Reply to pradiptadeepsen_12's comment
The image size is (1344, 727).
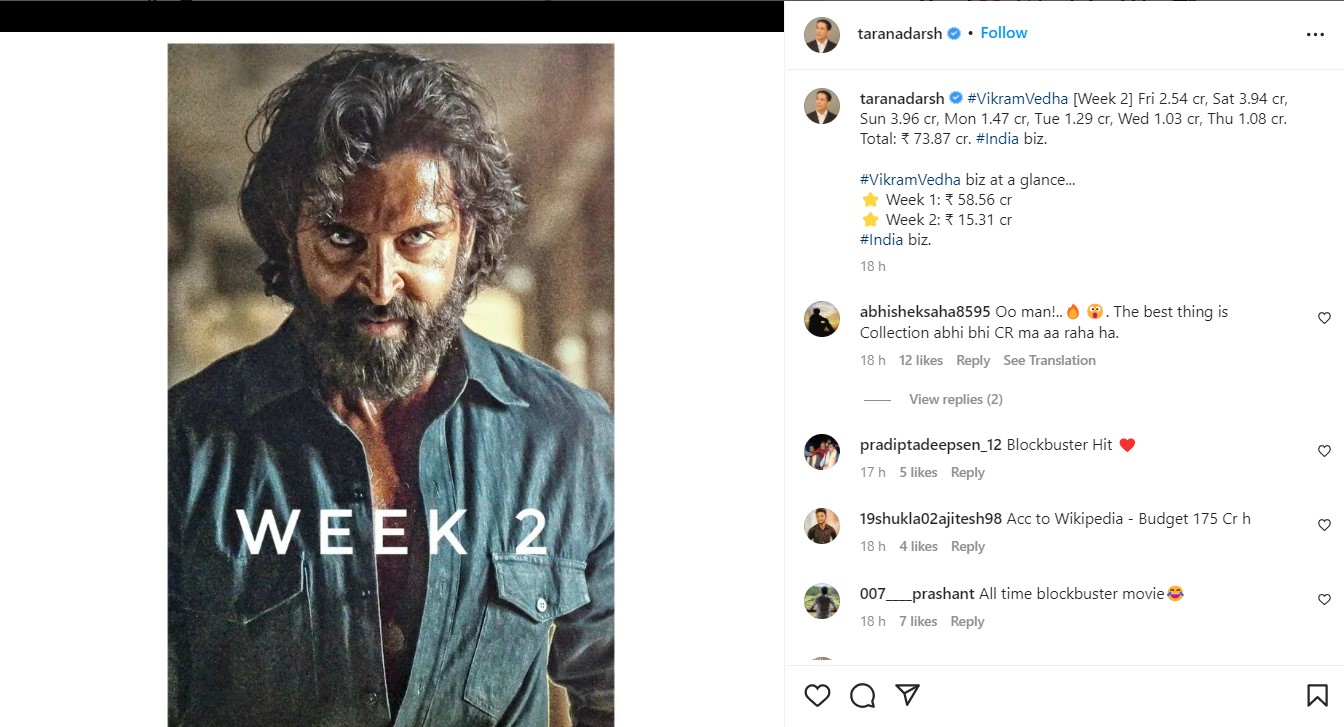967,472
